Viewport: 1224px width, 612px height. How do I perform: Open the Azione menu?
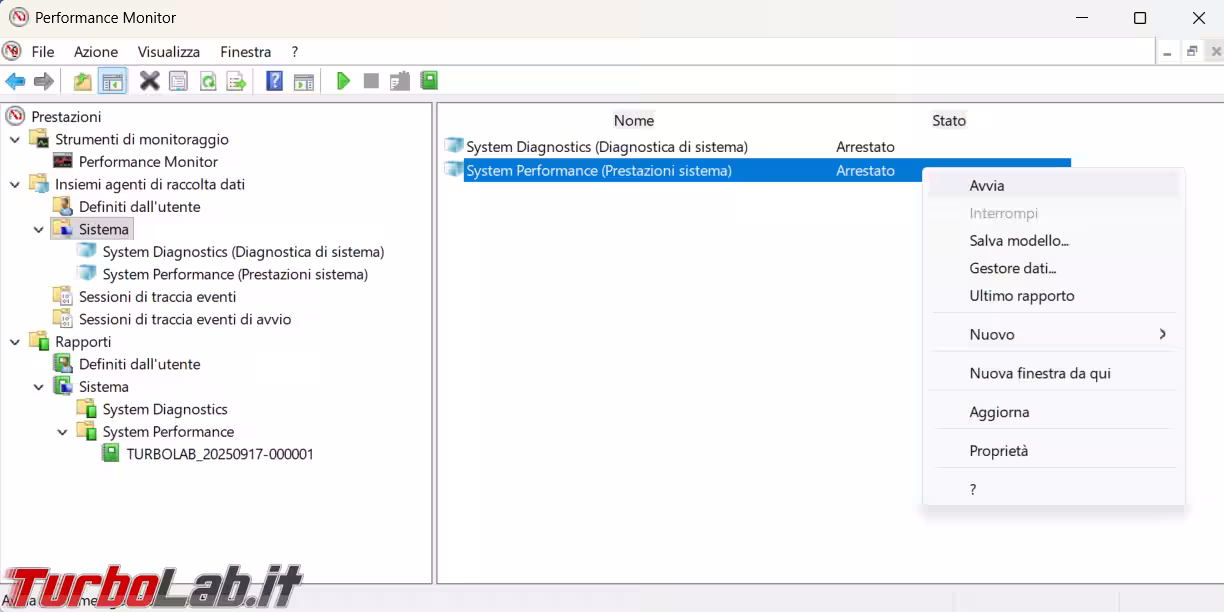click(x=95, y=52)
